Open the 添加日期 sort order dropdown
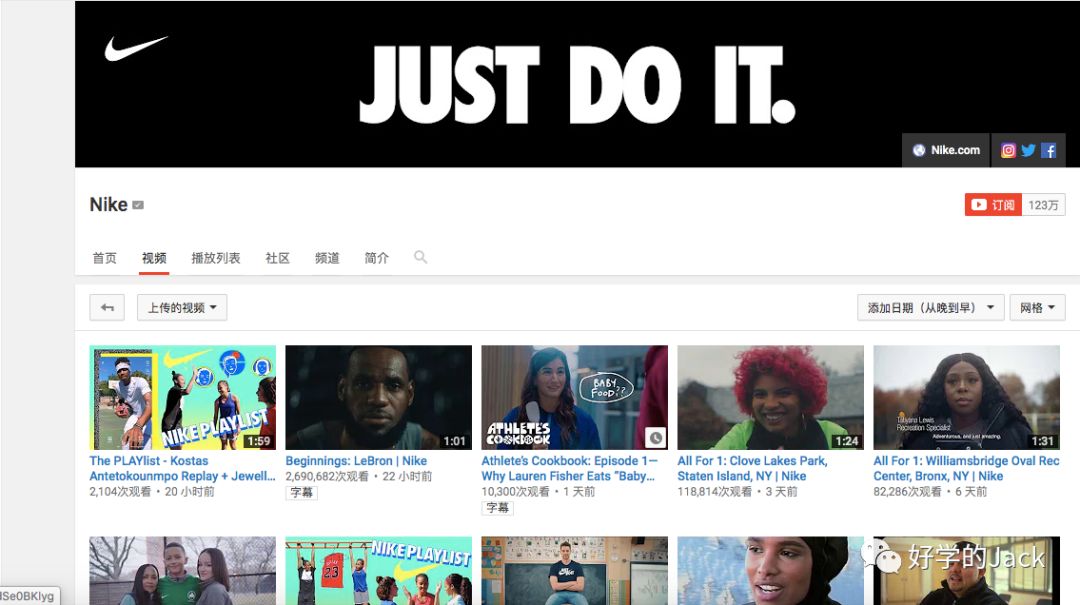This screenshot has width=1080, height=605. (x=930, y=307)
